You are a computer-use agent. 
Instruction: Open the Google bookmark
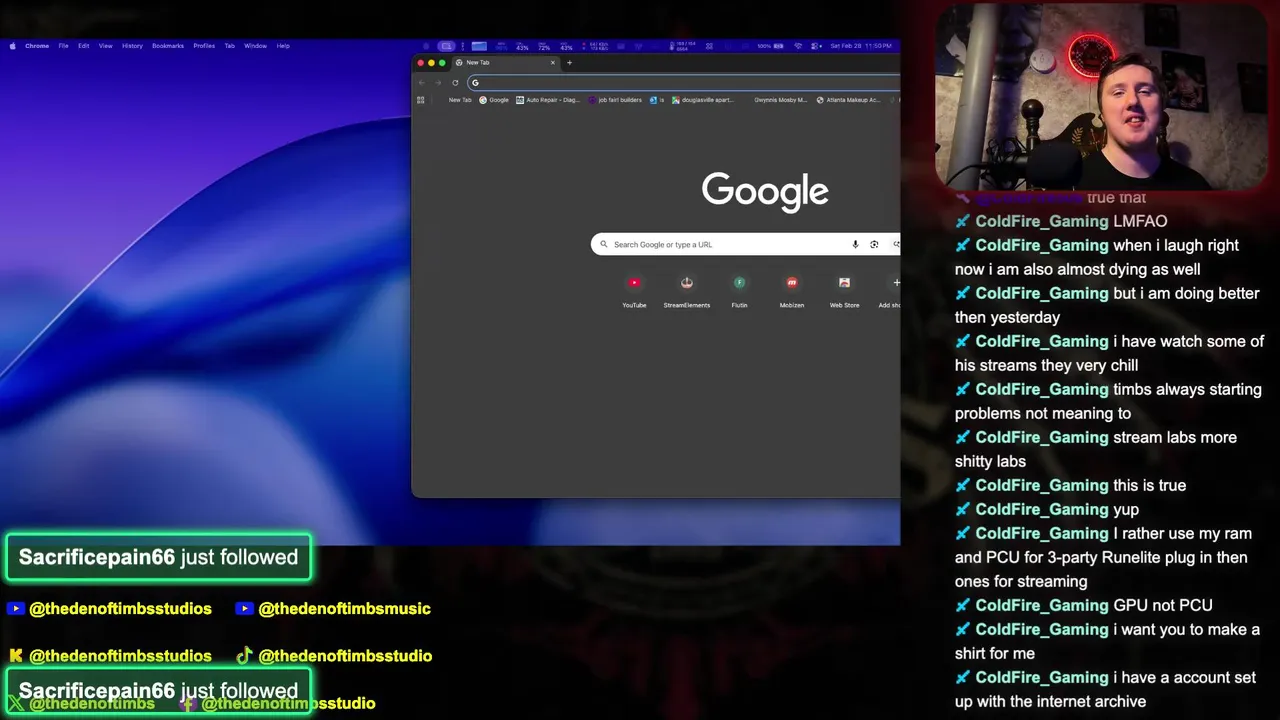click(x=494, y=100)
